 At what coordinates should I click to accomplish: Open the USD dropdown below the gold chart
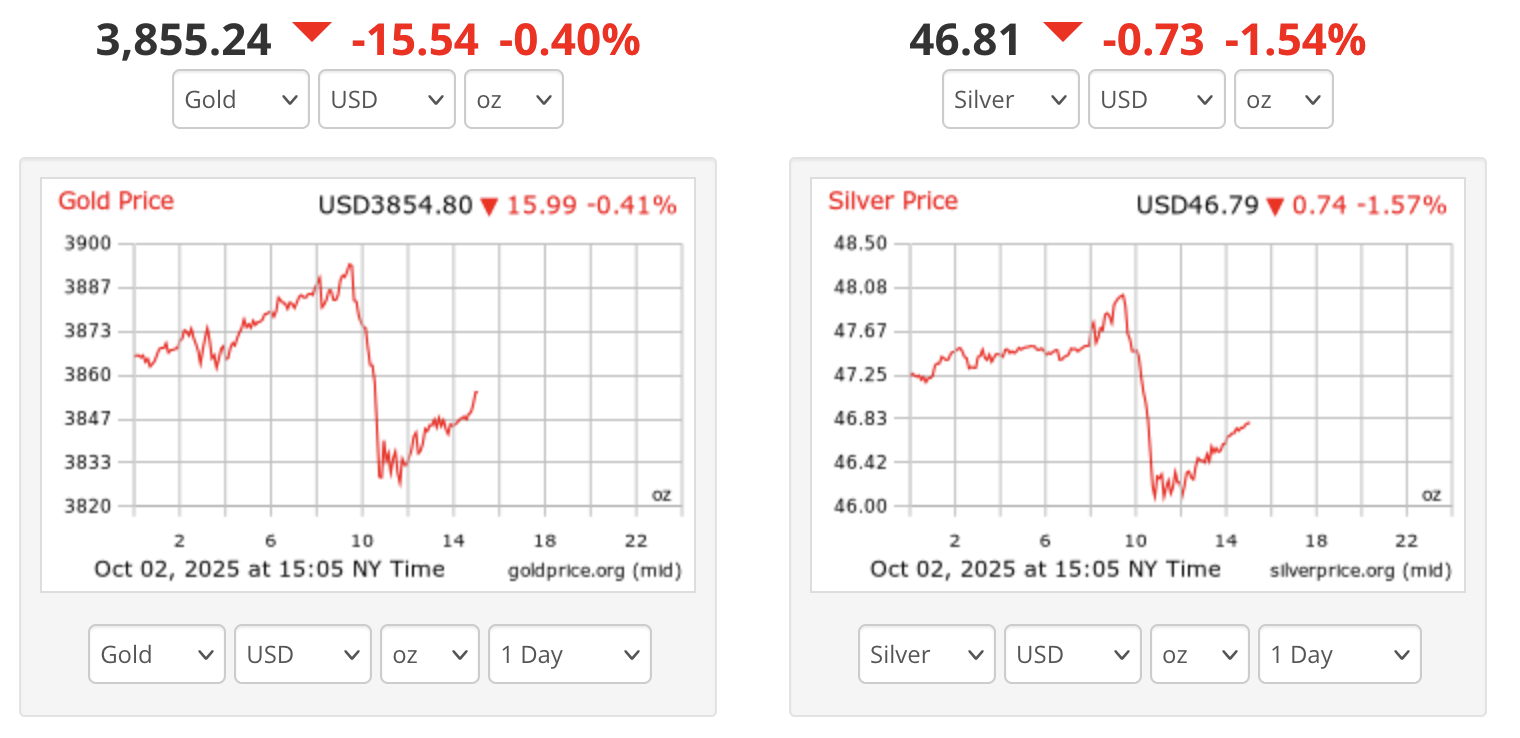coord(302,654)
